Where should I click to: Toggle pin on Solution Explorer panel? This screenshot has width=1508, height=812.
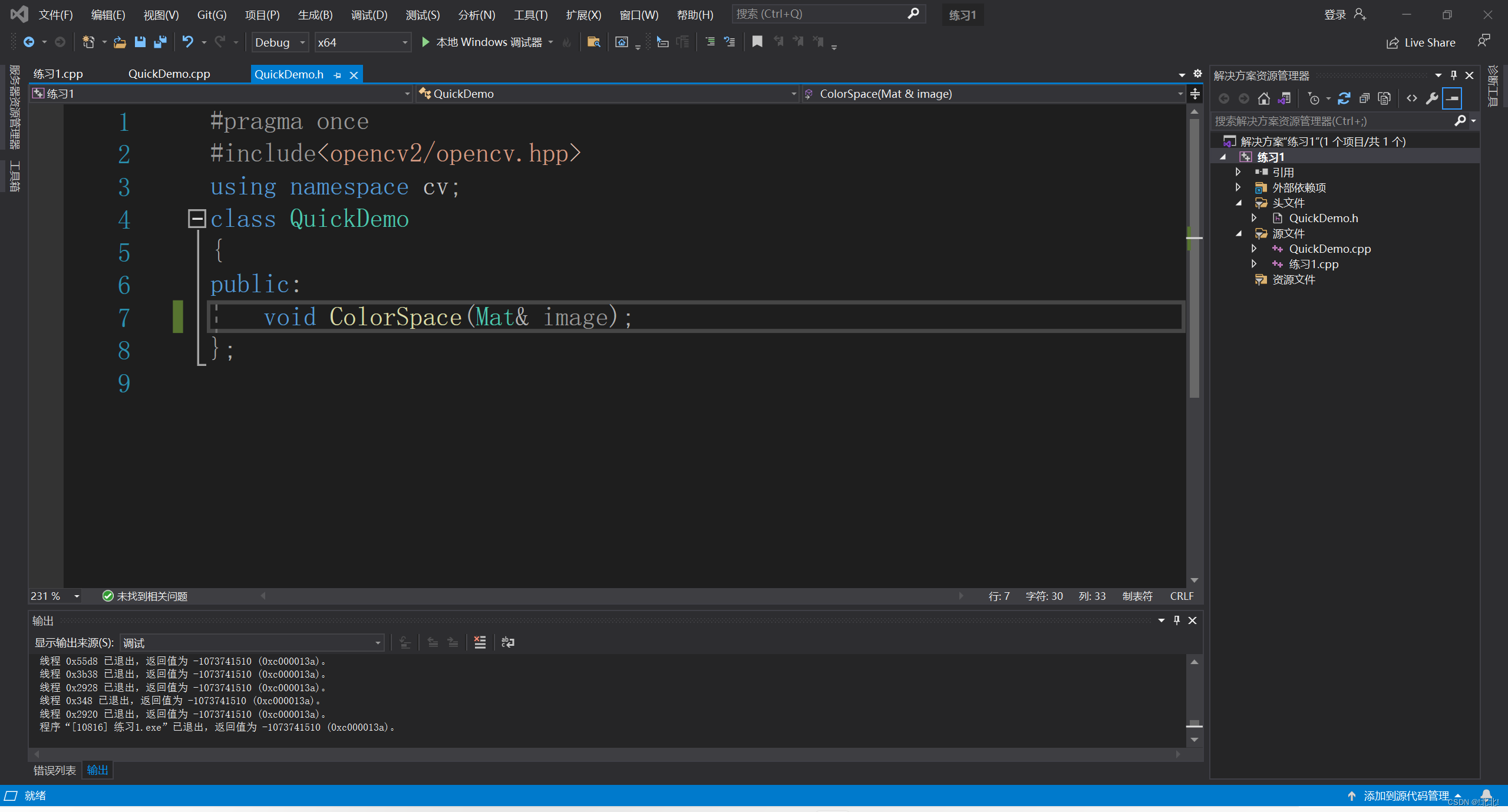(1453, 75)
